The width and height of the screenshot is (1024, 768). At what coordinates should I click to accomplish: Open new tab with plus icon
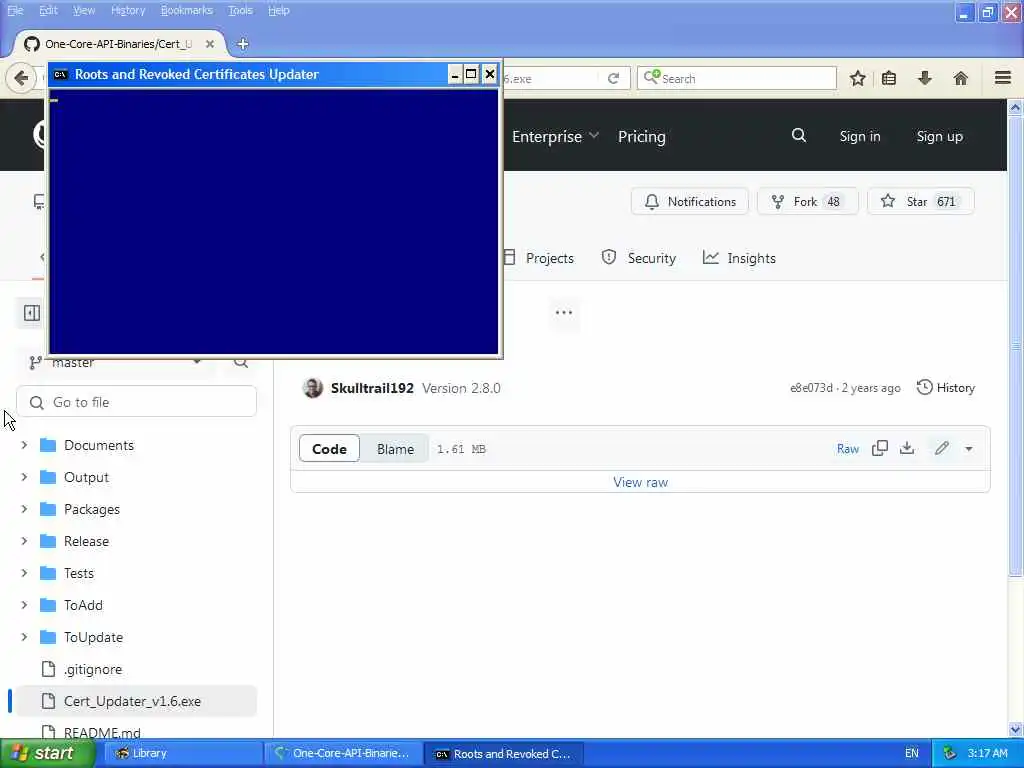(x=243, y=44)
